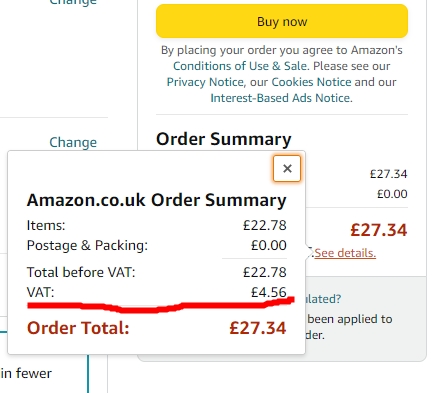Click the Total before VAT label
444x393 pixels.
81,272
